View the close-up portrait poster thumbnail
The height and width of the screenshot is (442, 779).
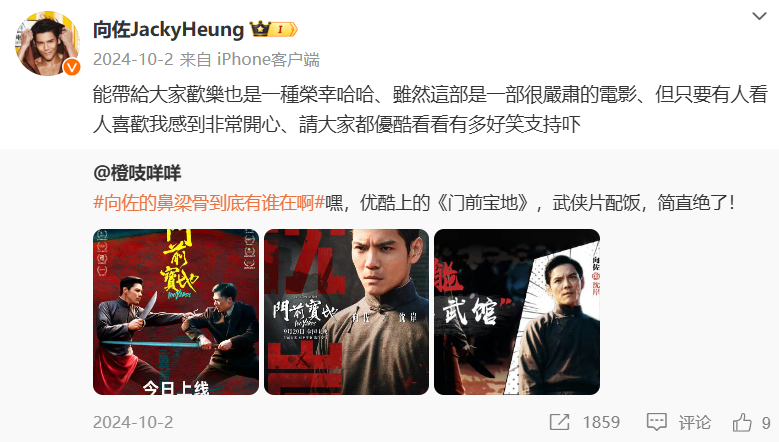pos(346,312)
